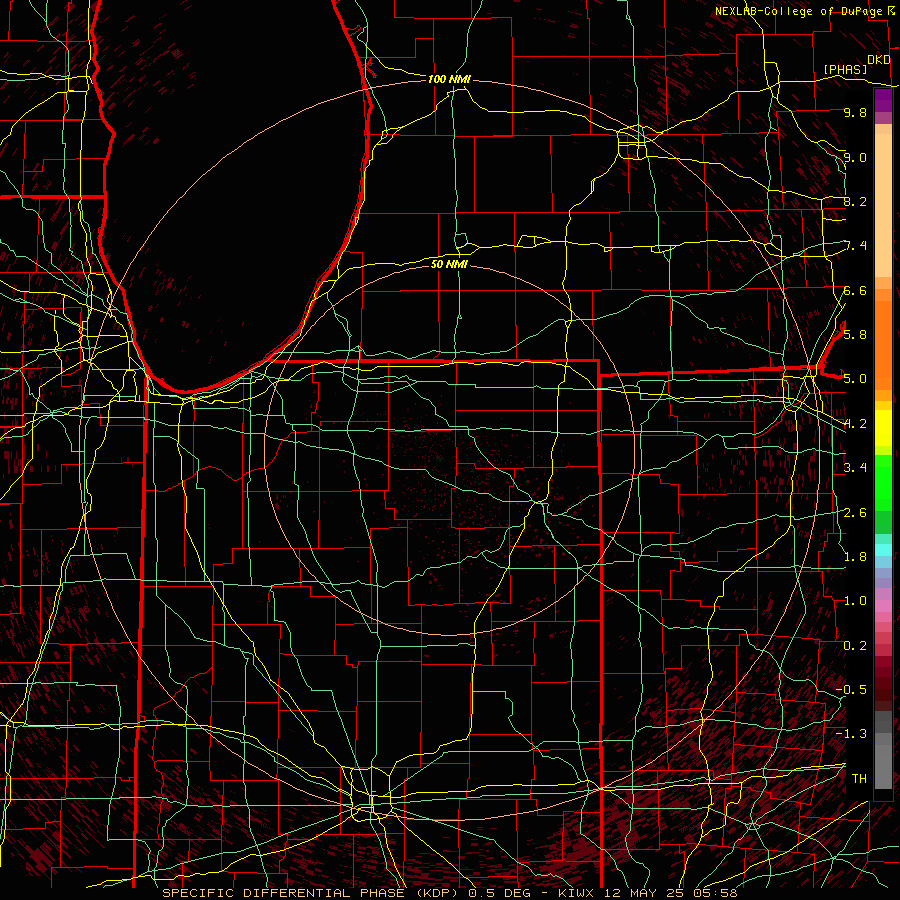Click the TH threshold label on the scale

click(x=859, y=779)
